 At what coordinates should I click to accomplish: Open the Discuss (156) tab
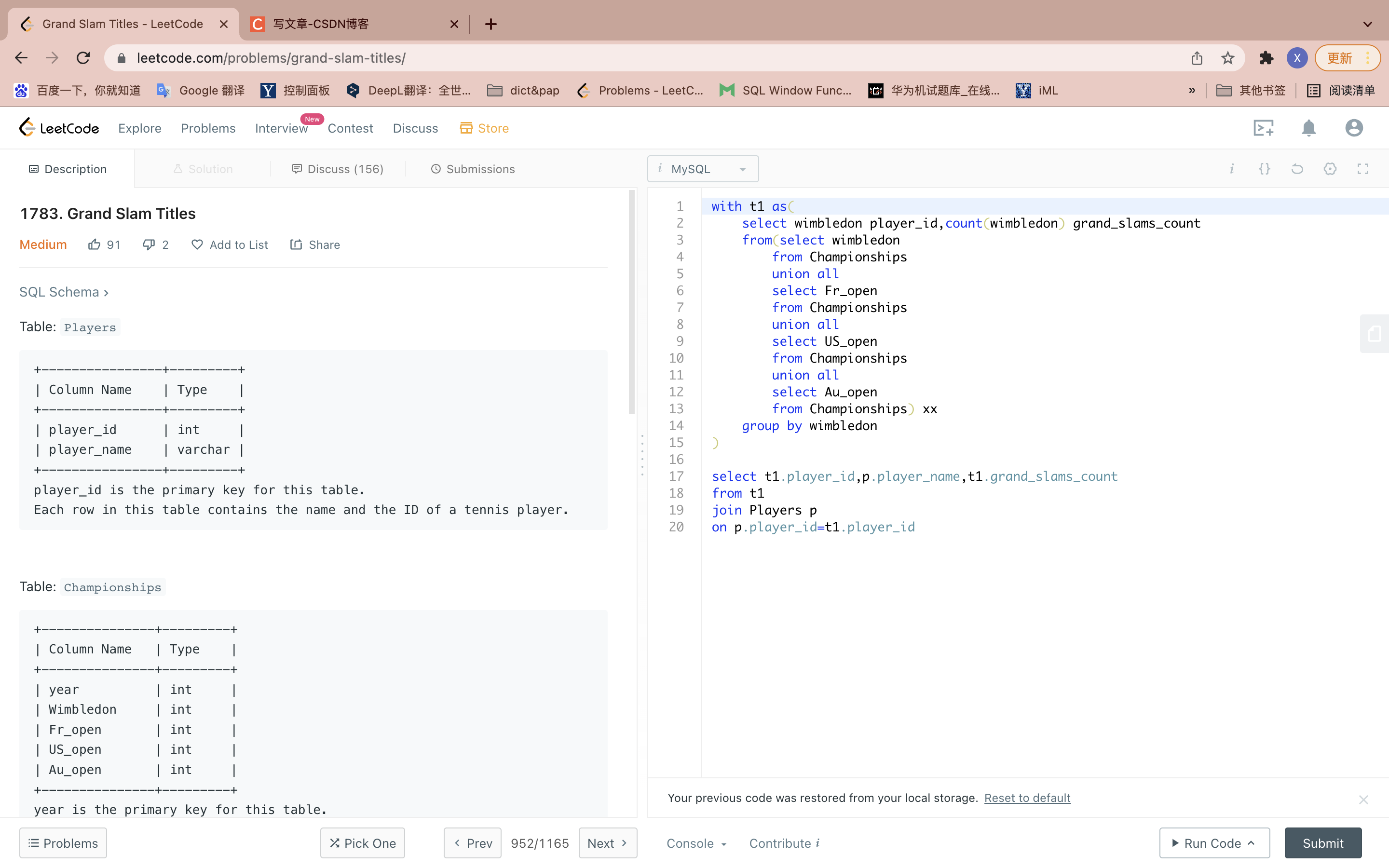pos(338,169)
